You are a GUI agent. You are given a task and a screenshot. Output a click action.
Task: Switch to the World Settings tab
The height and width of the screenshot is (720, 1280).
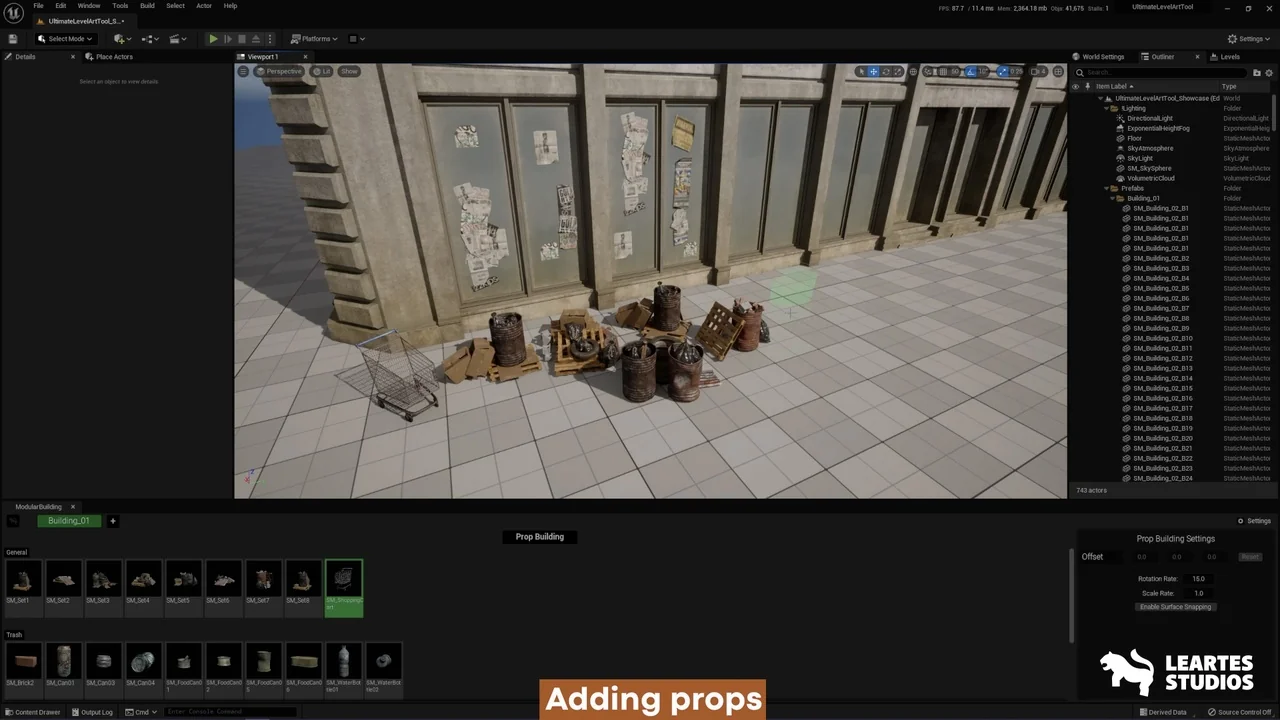pyautogui.click(x=1102, y=57)
